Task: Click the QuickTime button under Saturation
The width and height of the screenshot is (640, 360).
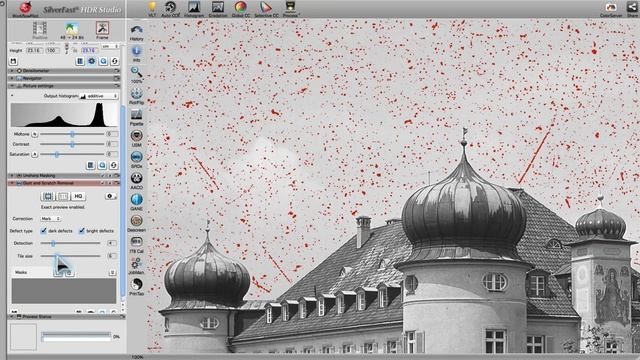Action: pos(102,165)
